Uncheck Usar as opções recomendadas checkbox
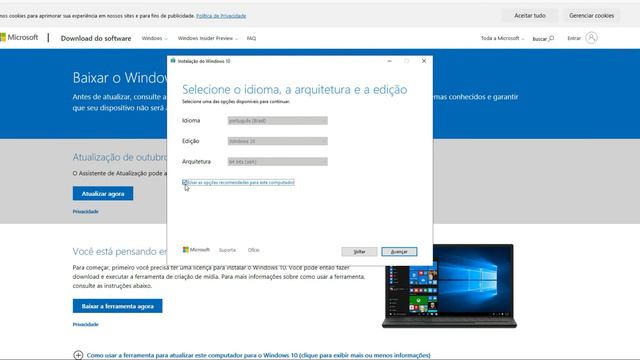640x360 pixels. pos(185,182)
